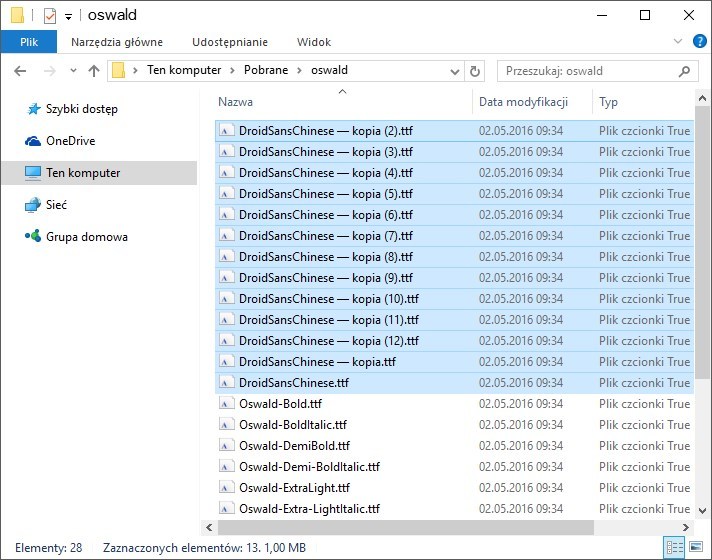Screen dimensions: 712x560
Task: Expand the chevron after Ten komputer in path
Action: point(232,70)
